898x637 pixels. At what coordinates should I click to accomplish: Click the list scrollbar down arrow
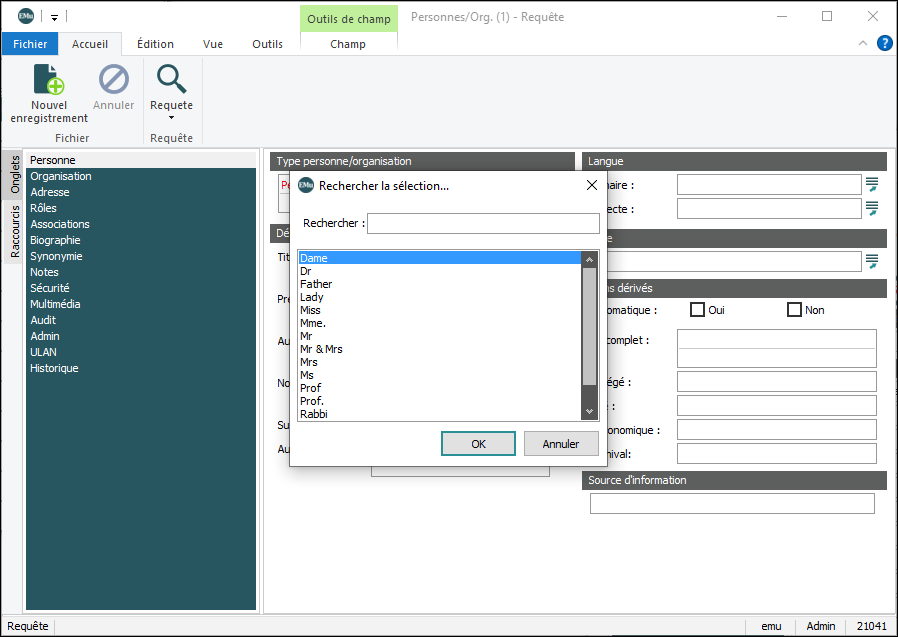[589, 411]
